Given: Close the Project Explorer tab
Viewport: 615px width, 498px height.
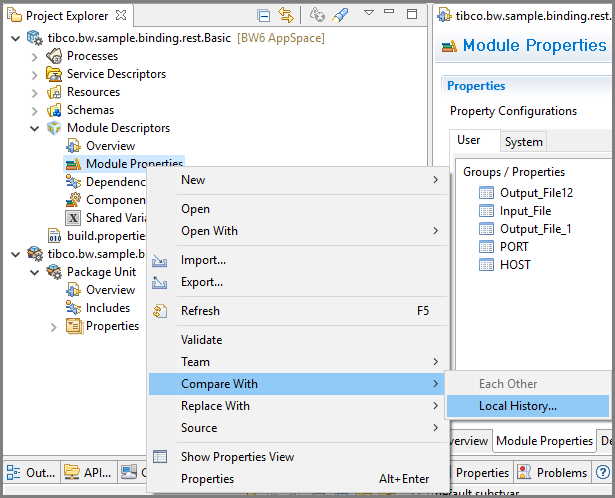Looking at the screenshot, I should click(x=121, y=15).
